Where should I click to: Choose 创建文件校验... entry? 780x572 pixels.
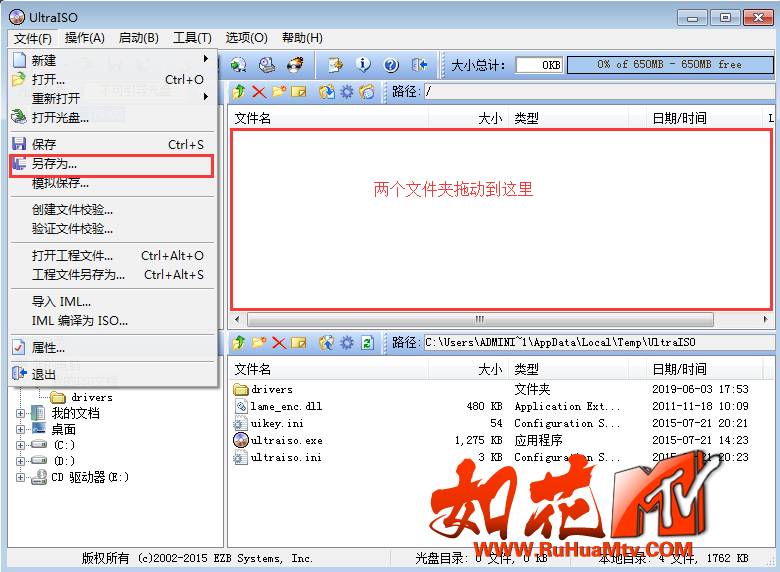[112, 209]
